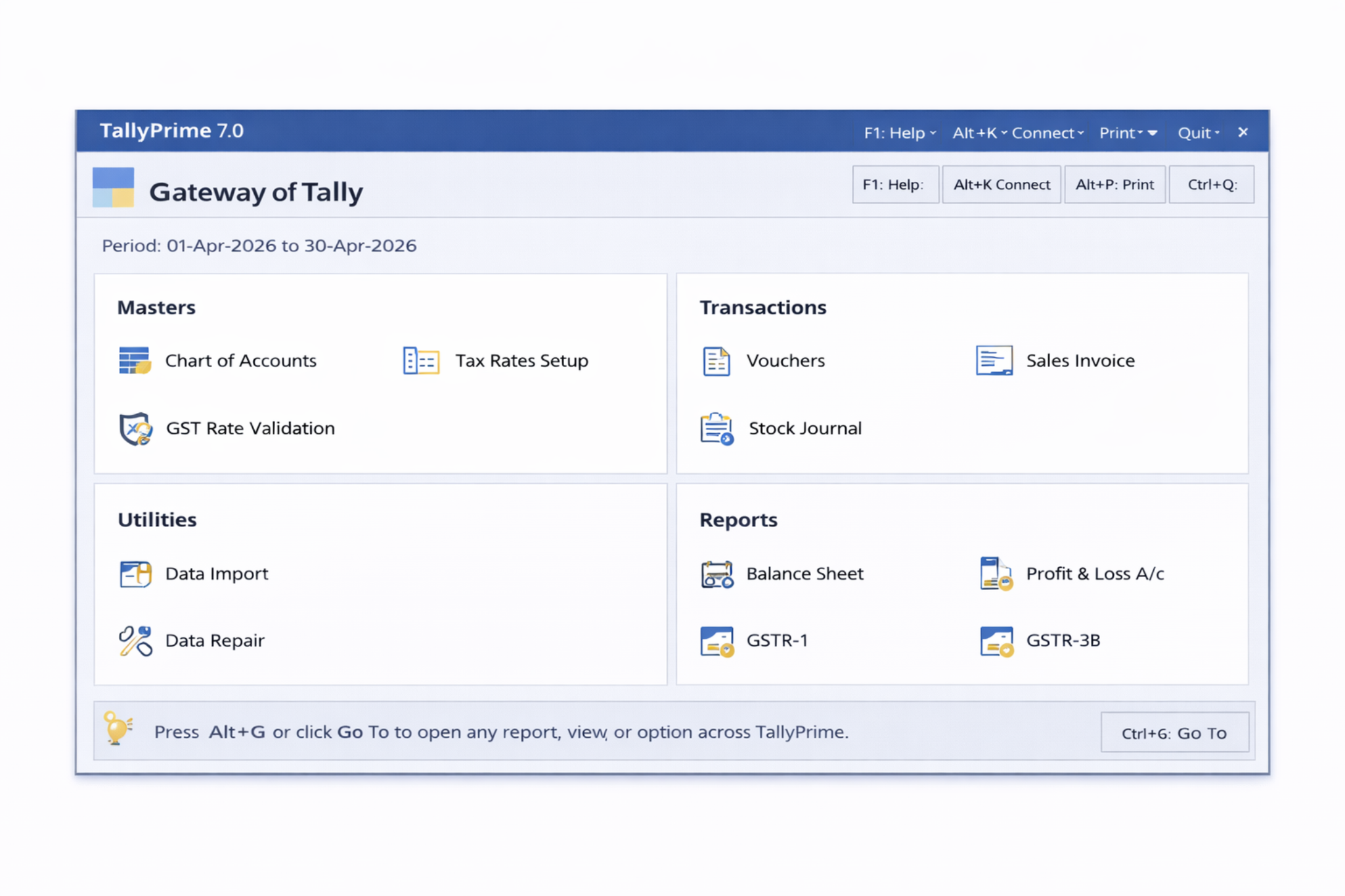
Task: Click the TallyPrime logo near Gateway of Tally
Action: [x=114, y=186]
